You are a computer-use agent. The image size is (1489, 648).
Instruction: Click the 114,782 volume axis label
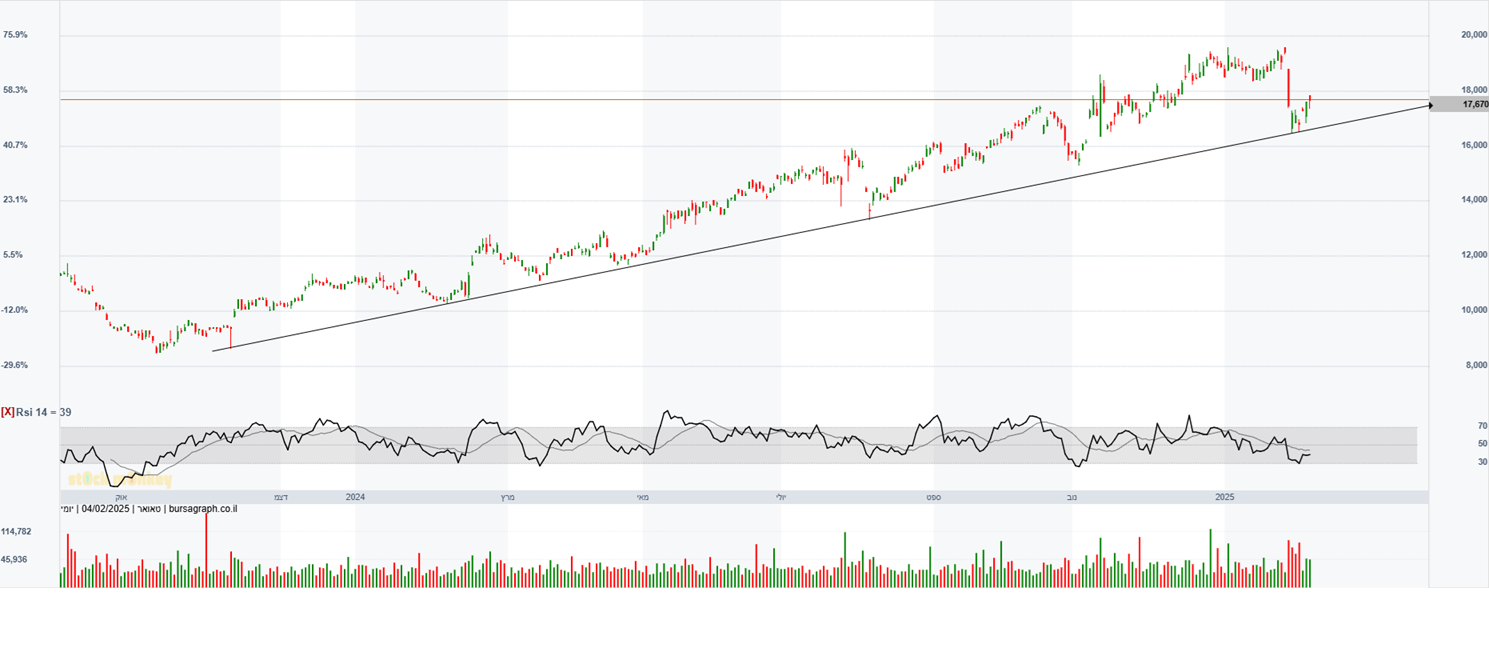[16, 531]
